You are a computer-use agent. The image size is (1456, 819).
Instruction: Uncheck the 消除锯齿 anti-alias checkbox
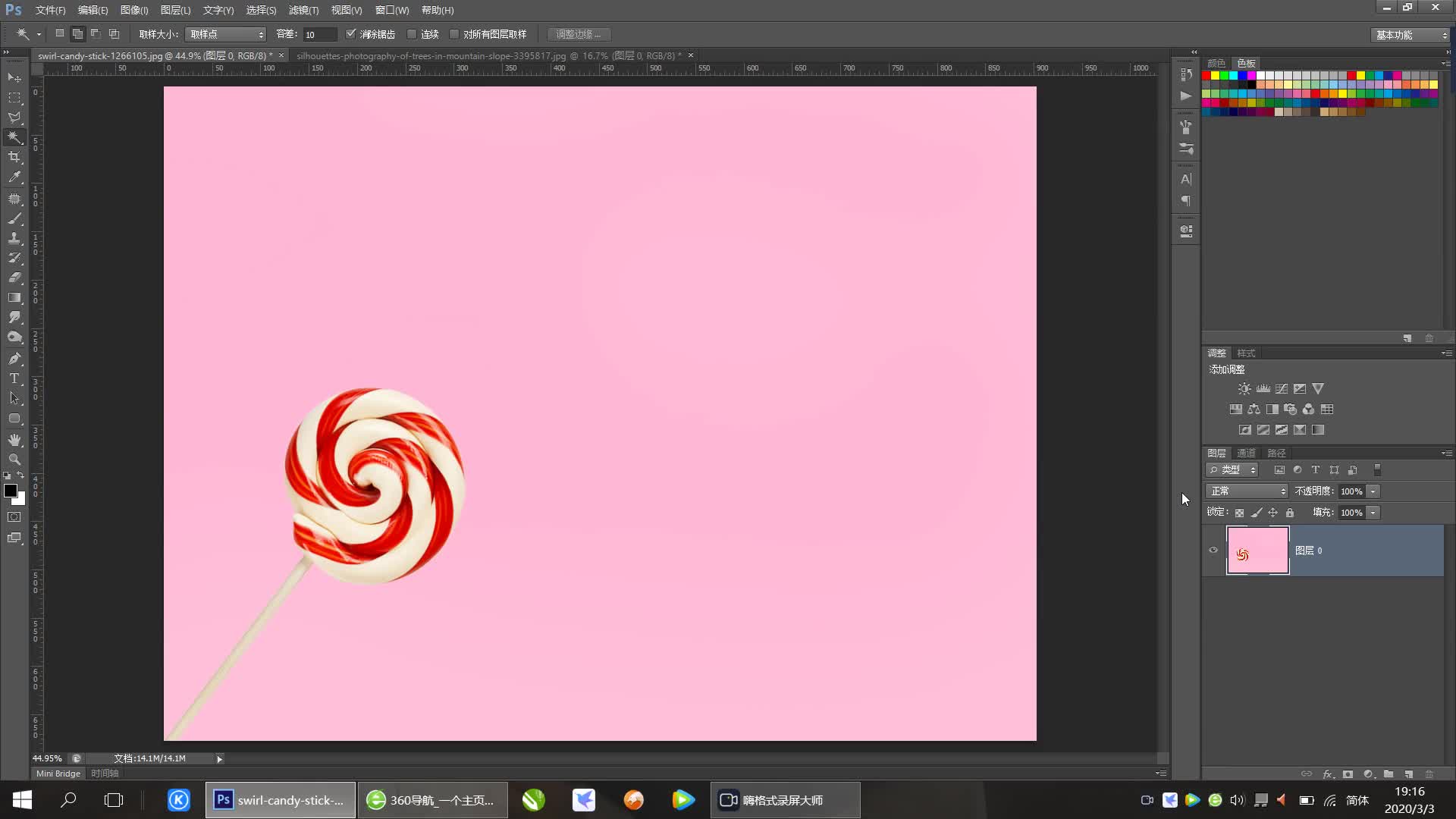(x=350, y=34)
